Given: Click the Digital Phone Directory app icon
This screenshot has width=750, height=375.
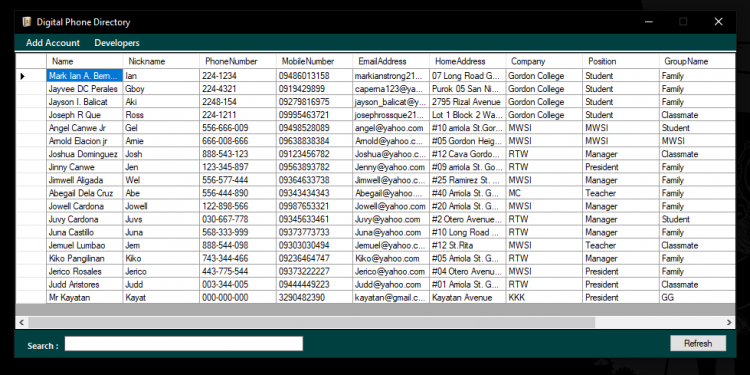Looking at the screenshot, I should (27, 22).
